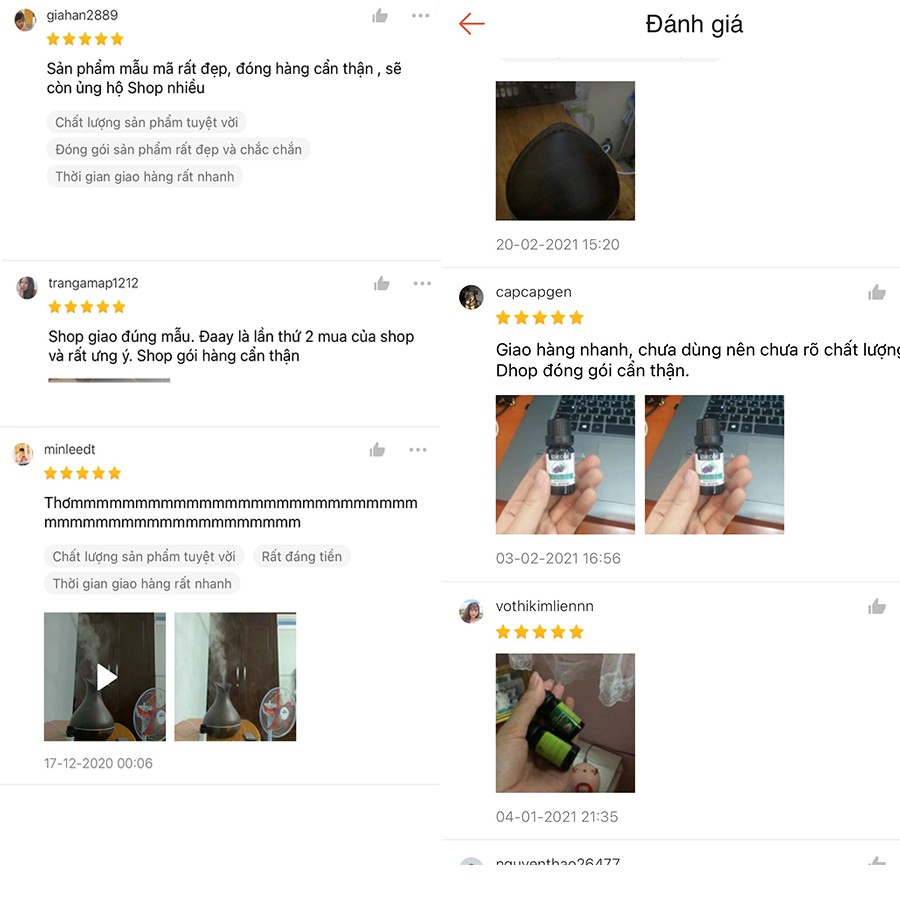Select the 'Rất đáng tiền' tag

tap(302, 556)
